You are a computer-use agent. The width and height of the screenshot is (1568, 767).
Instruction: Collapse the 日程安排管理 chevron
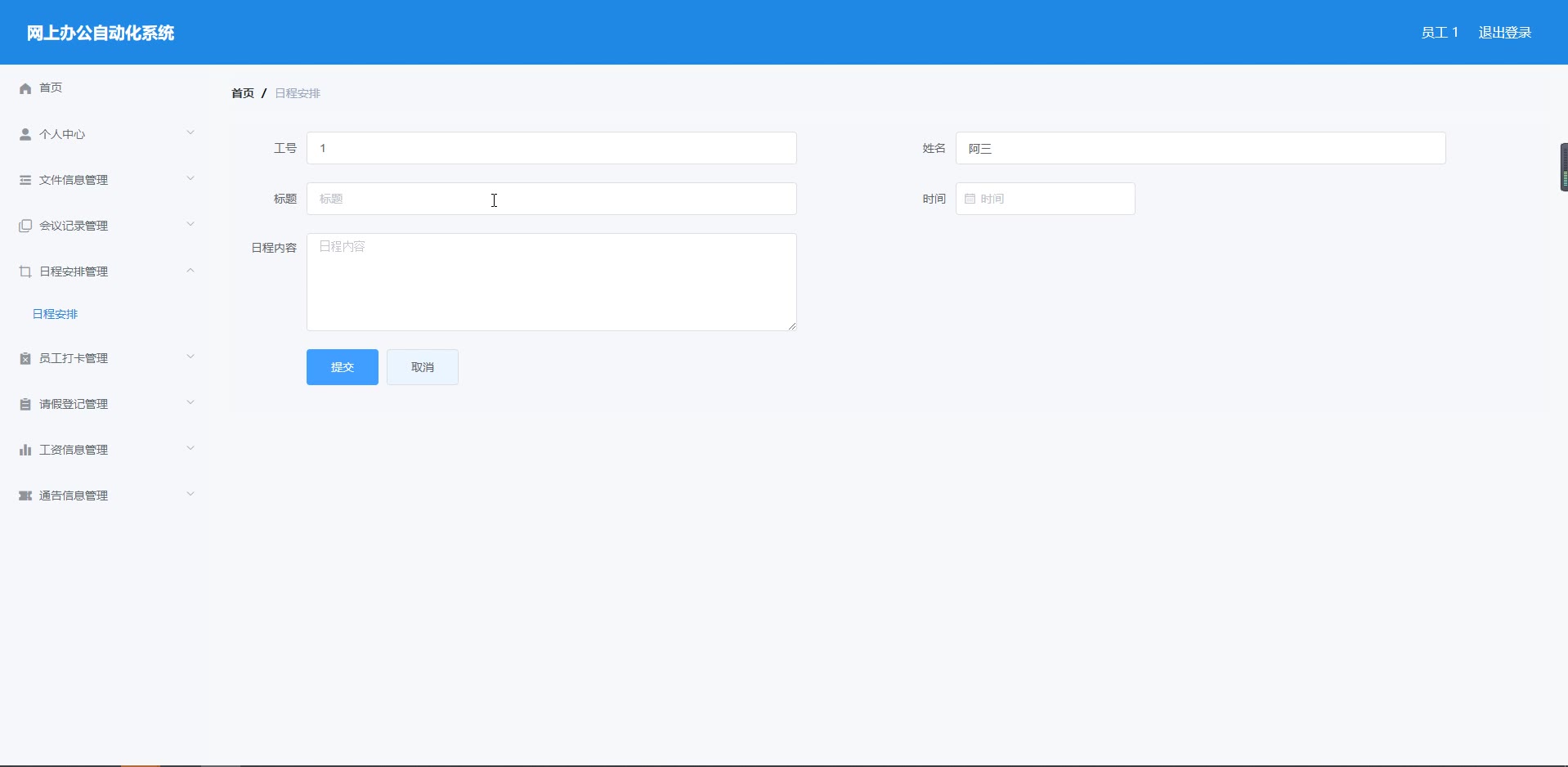point(190,270)
